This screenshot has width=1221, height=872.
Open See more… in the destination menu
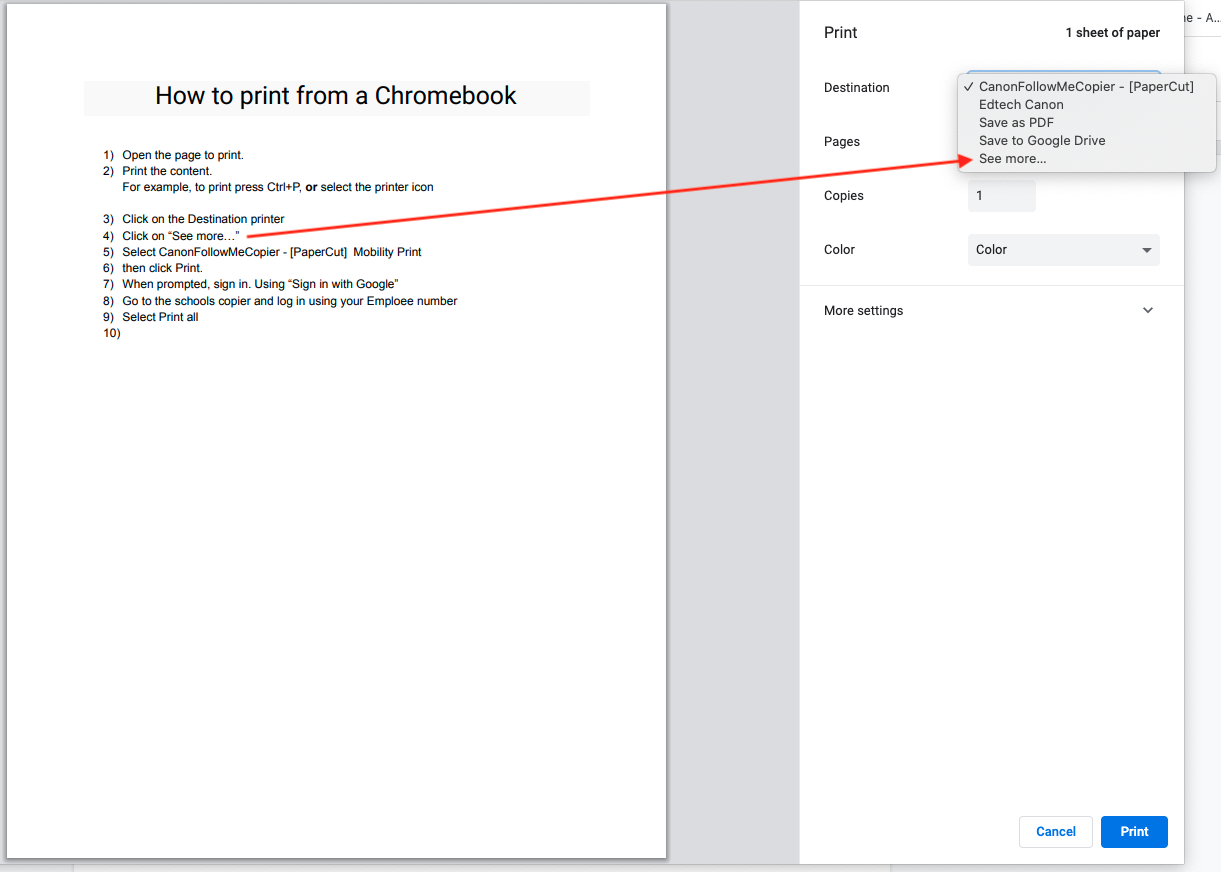(1012, 159)
